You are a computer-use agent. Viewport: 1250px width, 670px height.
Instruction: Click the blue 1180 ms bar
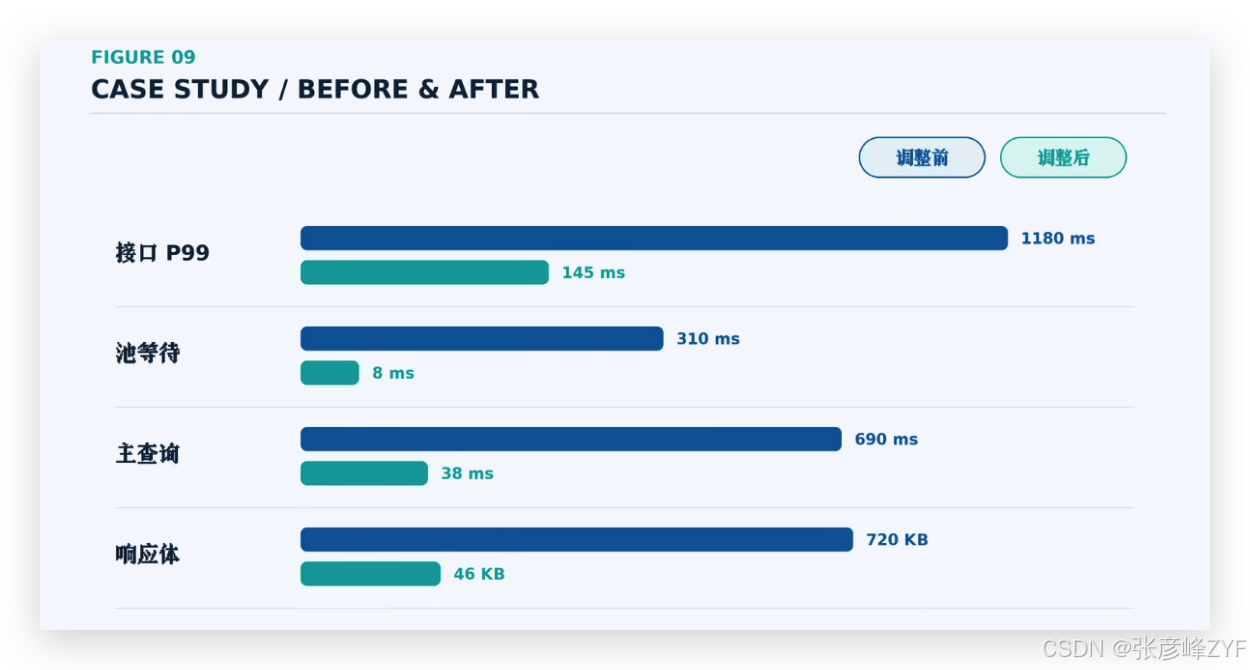click(654, 238)
